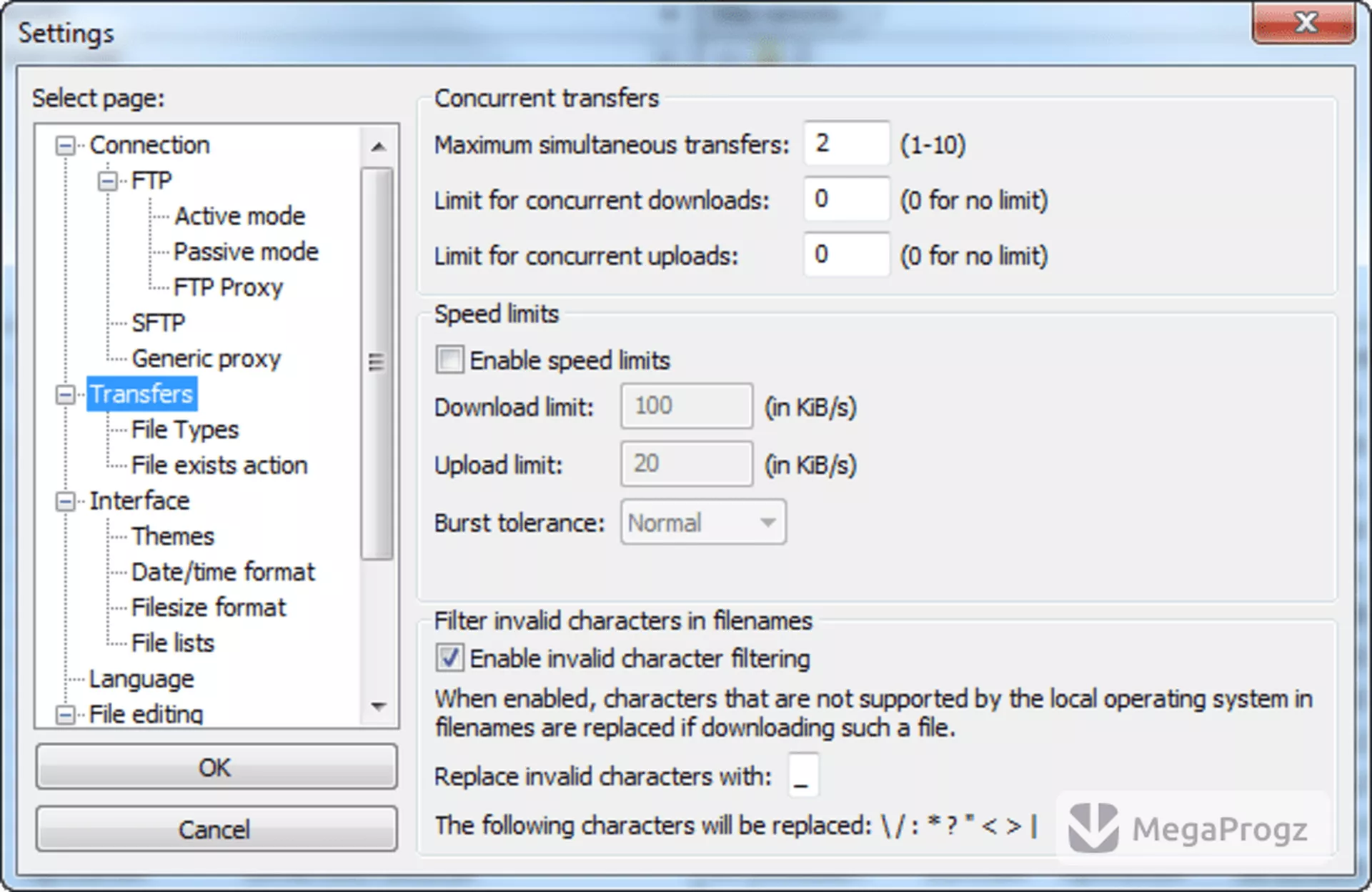
Task: Click the Upload limit field
Action: click(x=687, y=464)
